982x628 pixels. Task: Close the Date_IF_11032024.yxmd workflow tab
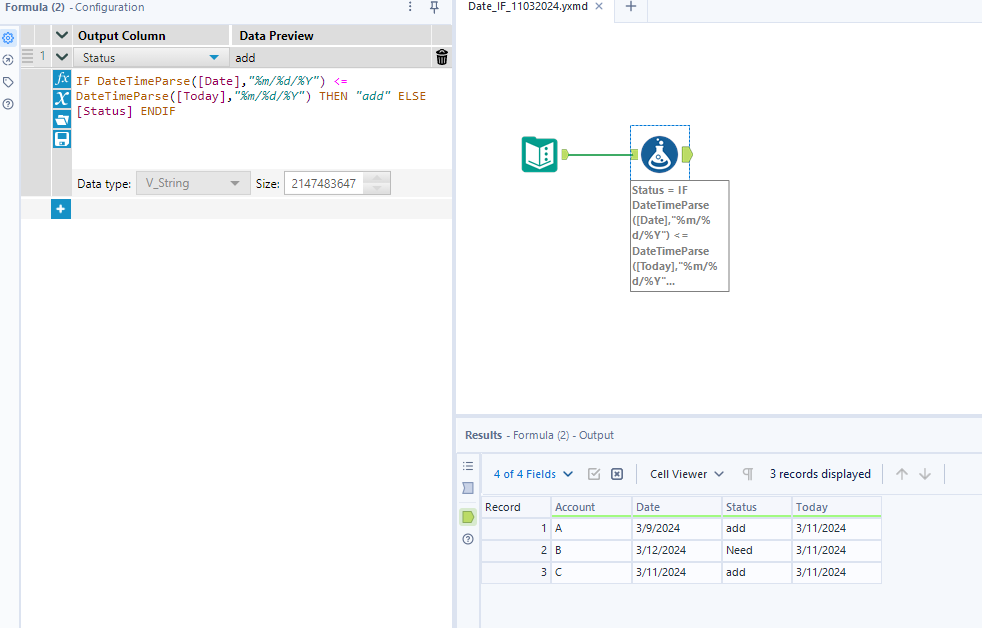tap(599, 6)
